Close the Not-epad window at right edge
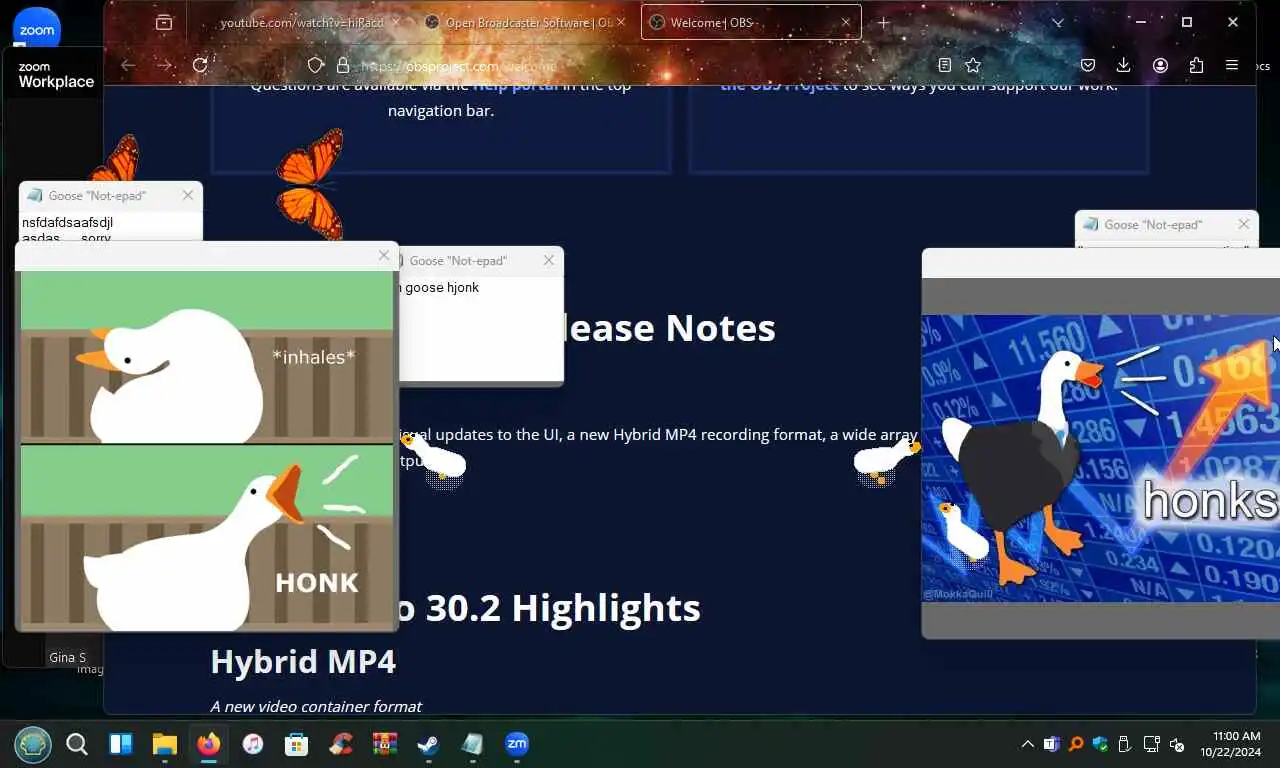This screenshot has width=1280, height=768. tap(1244, 224)
